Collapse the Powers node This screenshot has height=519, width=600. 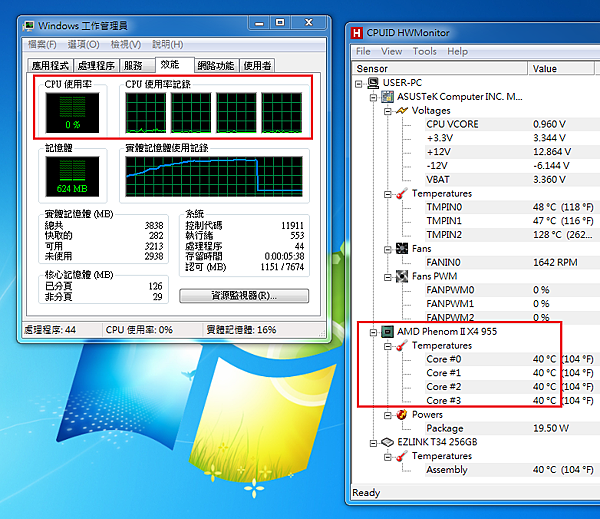[x=388, y=415]
